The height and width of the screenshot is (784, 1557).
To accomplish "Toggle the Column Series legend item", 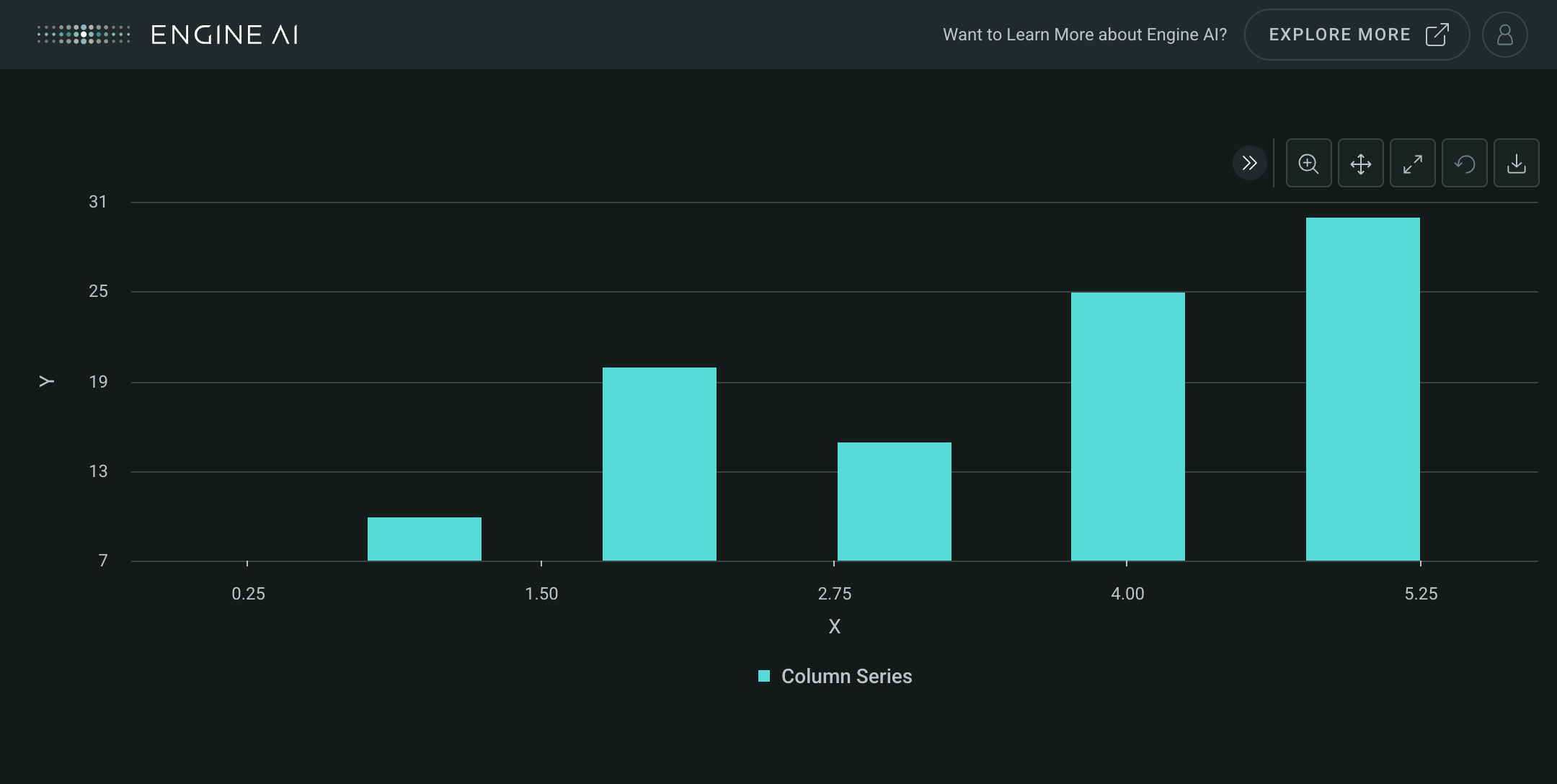I will (835, 676).
